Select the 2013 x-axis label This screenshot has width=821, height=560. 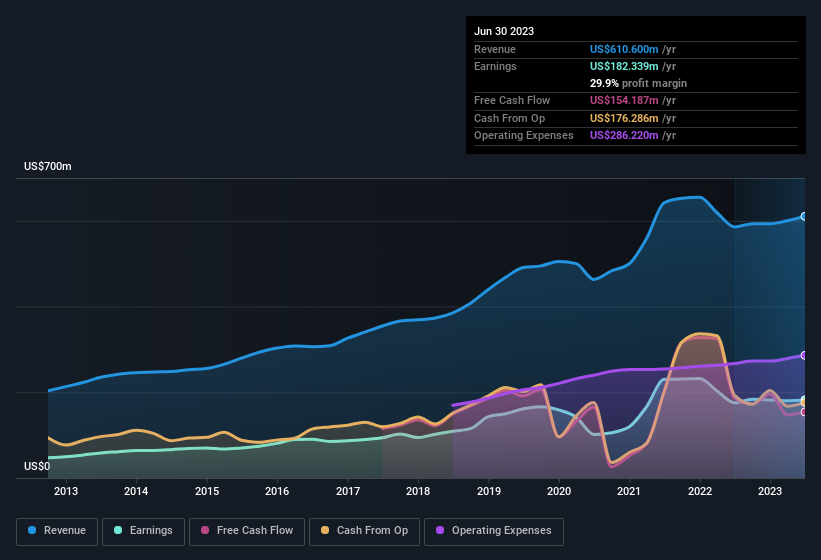point(66,491)
